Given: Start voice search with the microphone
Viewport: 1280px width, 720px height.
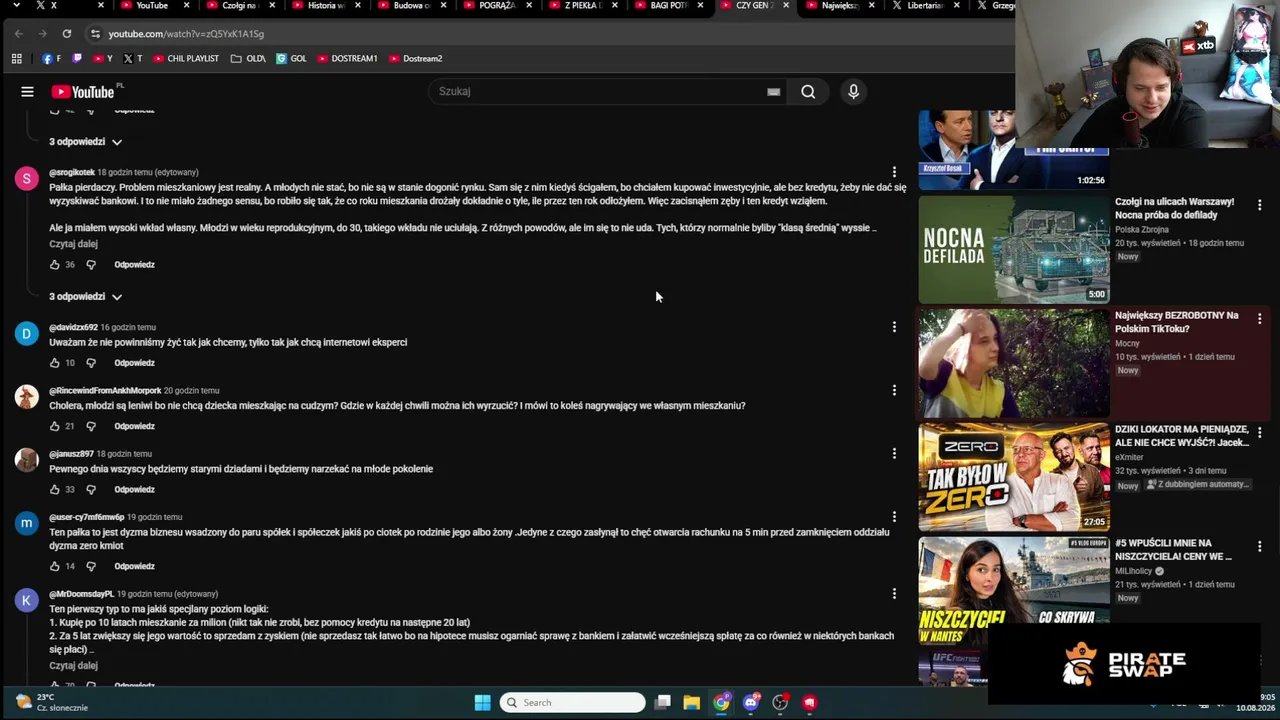Looking at the screenshot, I should tap(853, 92).
